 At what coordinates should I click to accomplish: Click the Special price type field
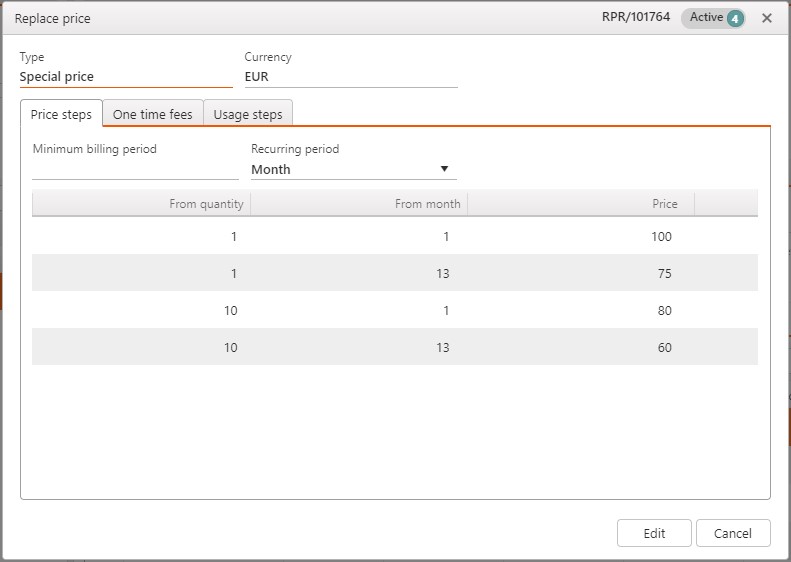pyautogui.click(x=125, y=76)
